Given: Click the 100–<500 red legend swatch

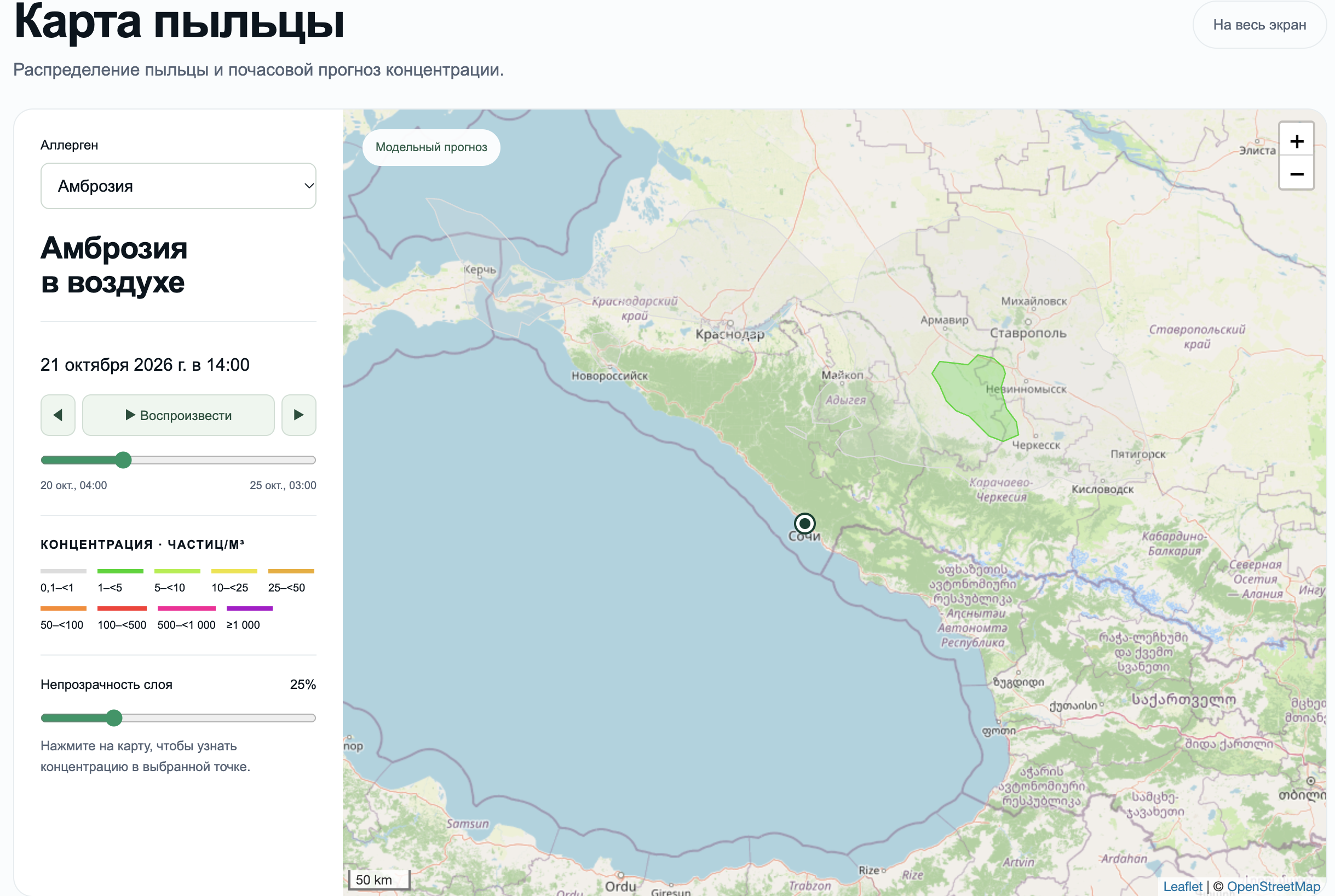Looking at the screenshot, I should pos(122,608).
